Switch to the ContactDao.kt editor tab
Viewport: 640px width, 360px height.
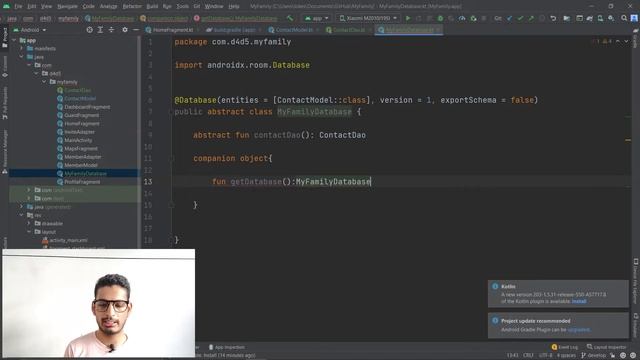click(x=349, y=30)
